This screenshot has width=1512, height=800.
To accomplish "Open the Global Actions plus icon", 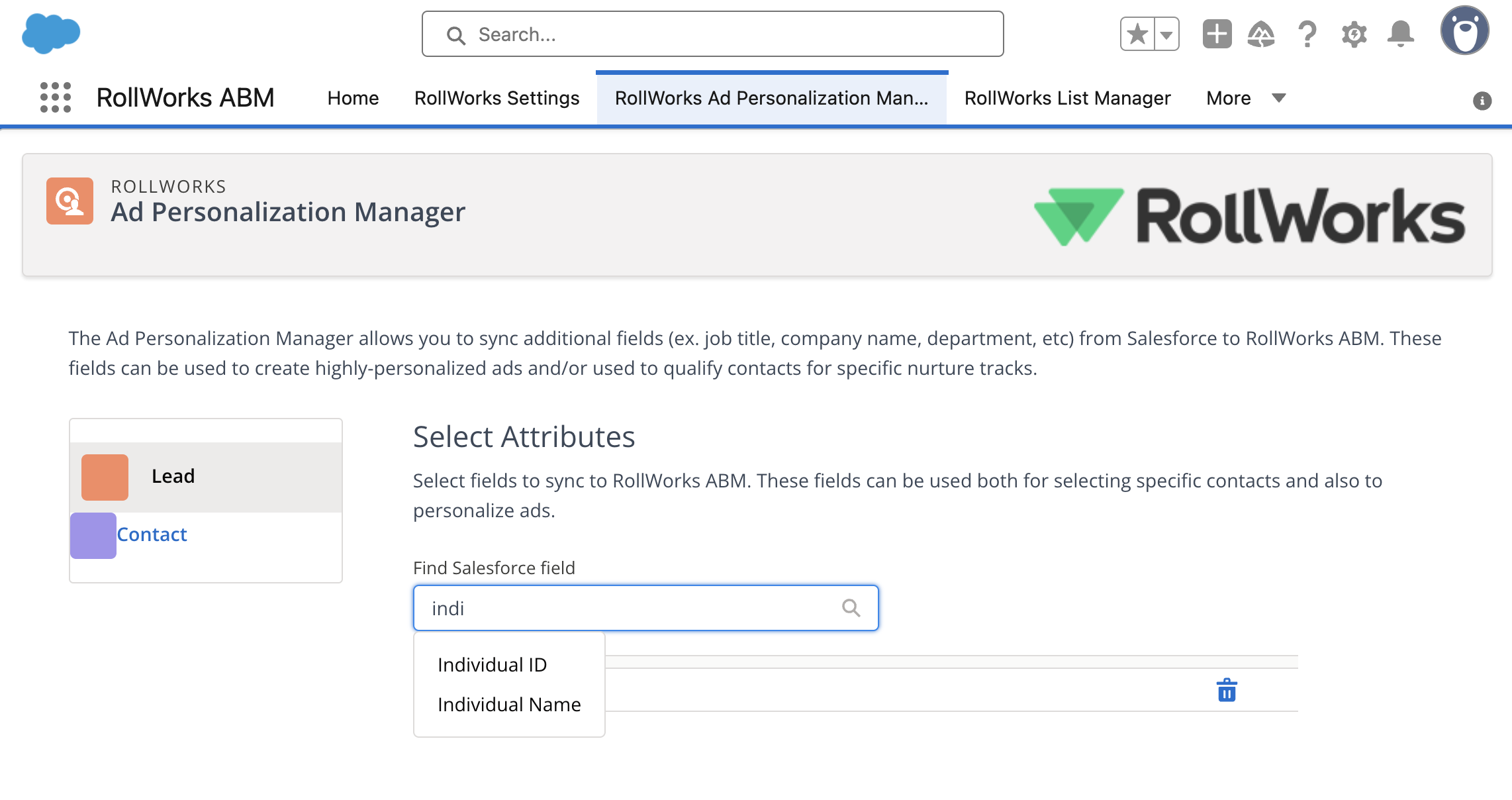I will click(x=1217, y=34).
